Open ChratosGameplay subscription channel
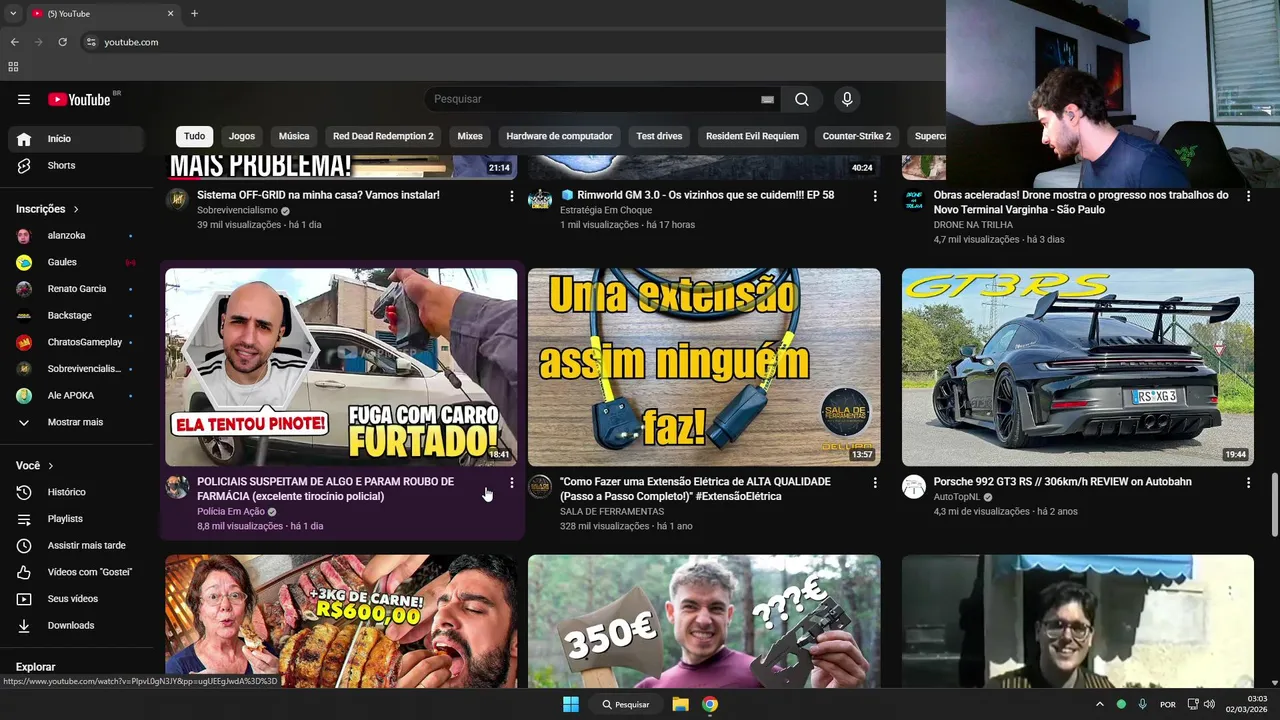1280x720 pixels. pyautogui.click(x=76, y=342)
